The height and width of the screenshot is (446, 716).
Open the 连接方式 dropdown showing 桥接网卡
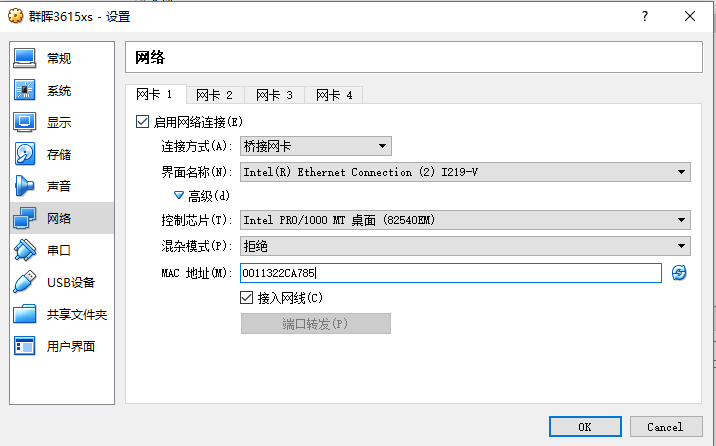pos(316,146)
